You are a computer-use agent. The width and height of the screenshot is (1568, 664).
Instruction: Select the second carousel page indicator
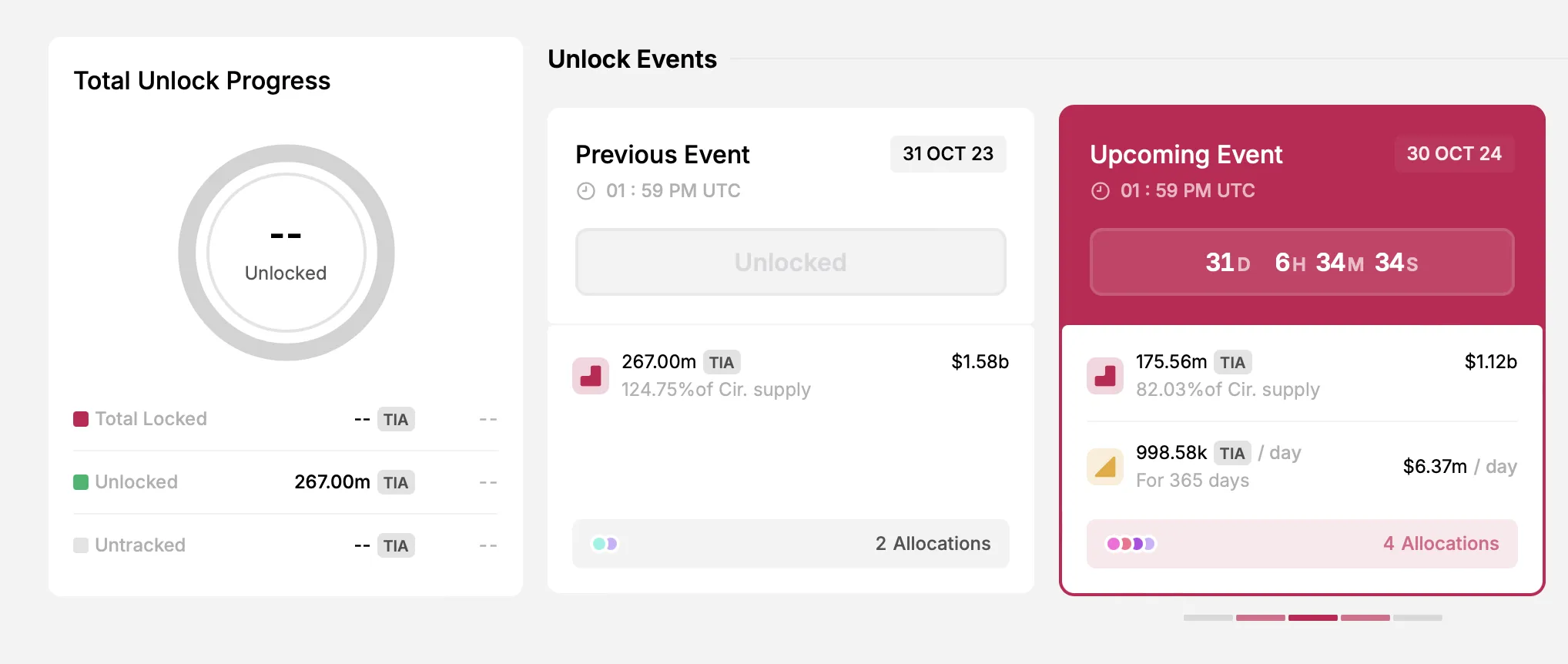pyautogui.click(x=1260, y=618)
